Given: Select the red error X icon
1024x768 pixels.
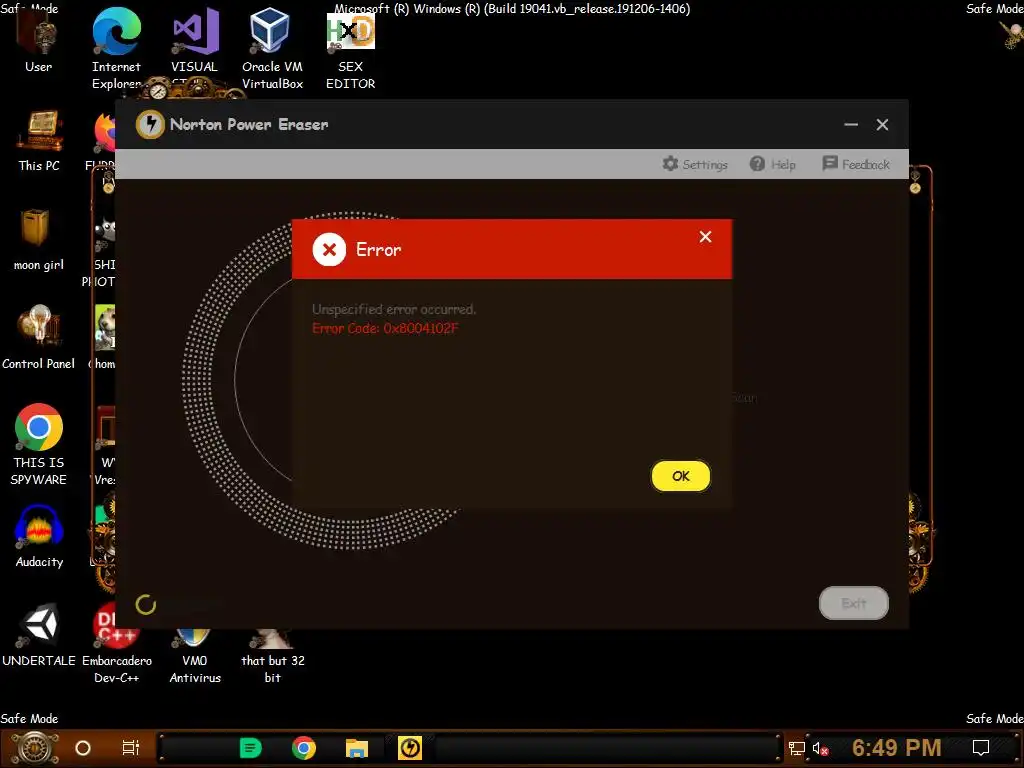Looking at the screenshot, I should pos(329,249).
